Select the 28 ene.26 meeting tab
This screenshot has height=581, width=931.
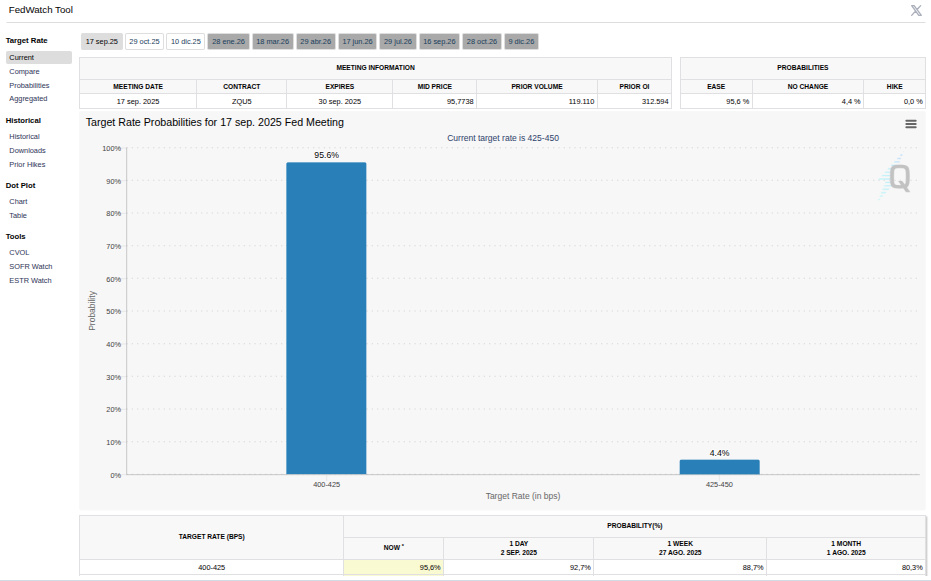229,42
